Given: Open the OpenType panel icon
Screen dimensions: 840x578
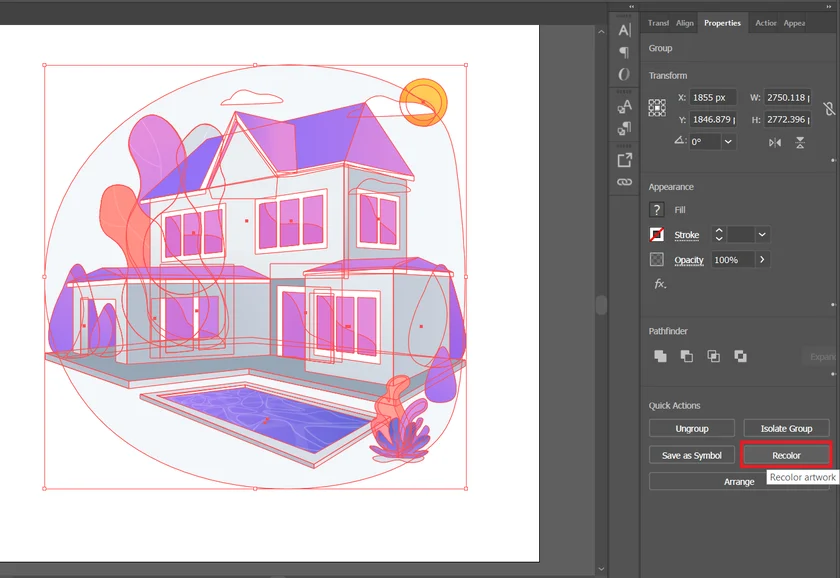Looking at the screenshot, I should [x=624, y=75].
